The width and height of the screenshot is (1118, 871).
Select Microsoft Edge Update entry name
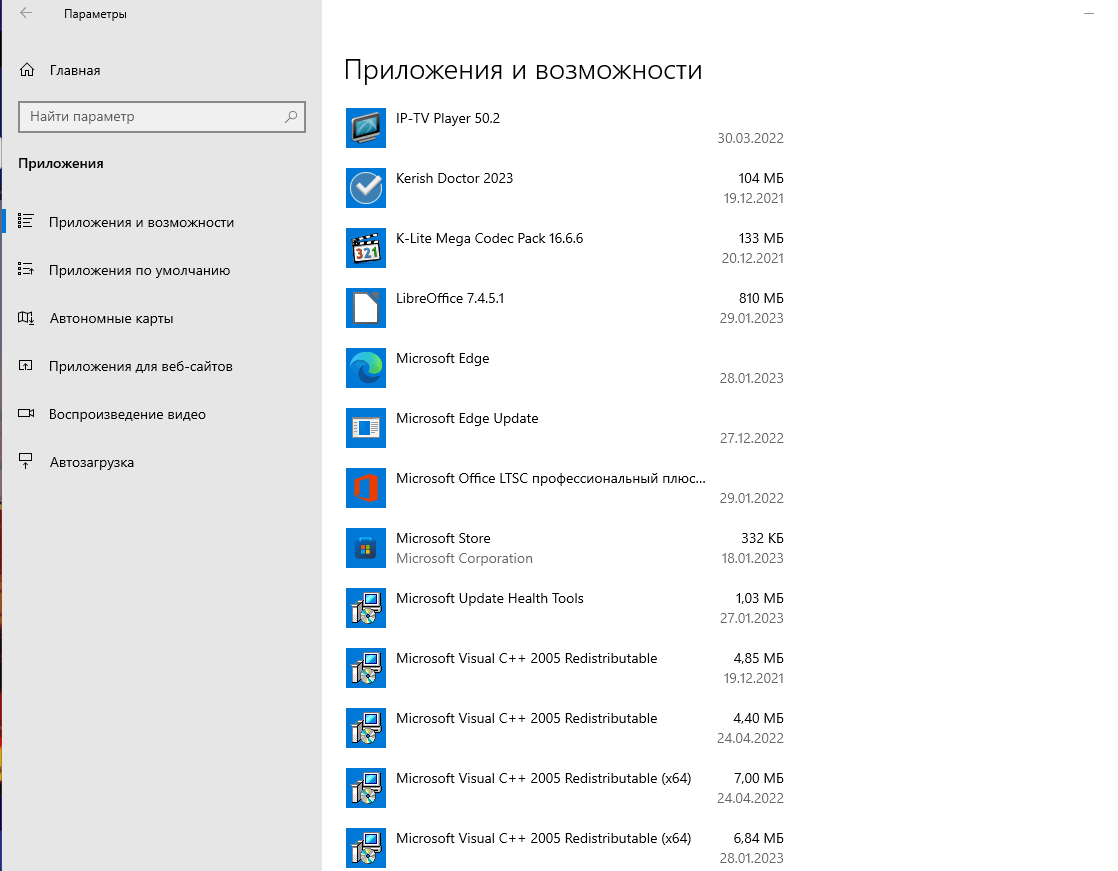point(467,418)
